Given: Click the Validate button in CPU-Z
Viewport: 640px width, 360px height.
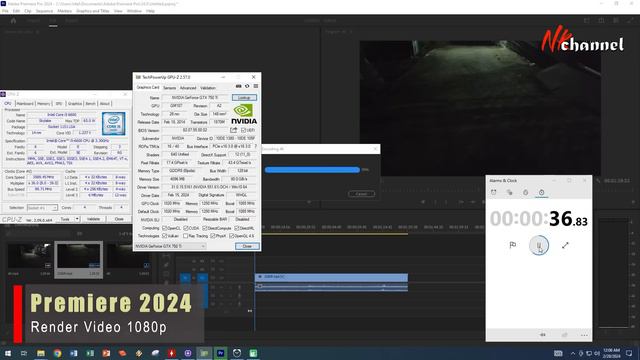Looking at the screenshot, I should coord(93,219).
